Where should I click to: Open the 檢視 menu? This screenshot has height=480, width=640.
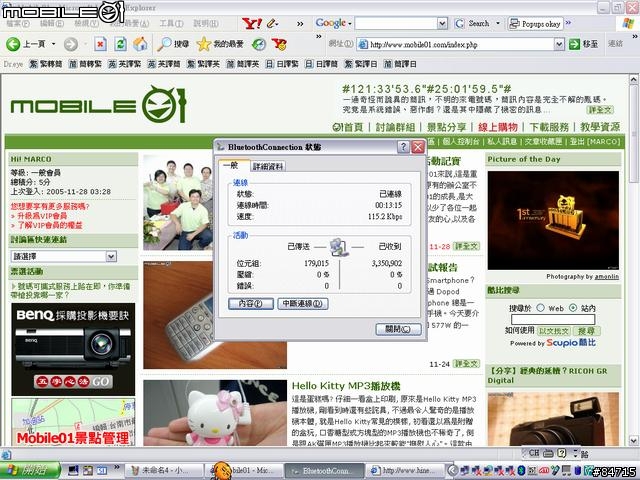(87, 23)
